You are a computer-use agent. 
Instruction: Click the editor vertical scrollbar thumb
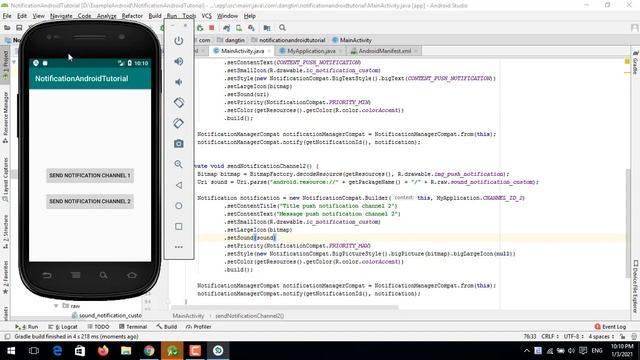click(x=627, y=223)
